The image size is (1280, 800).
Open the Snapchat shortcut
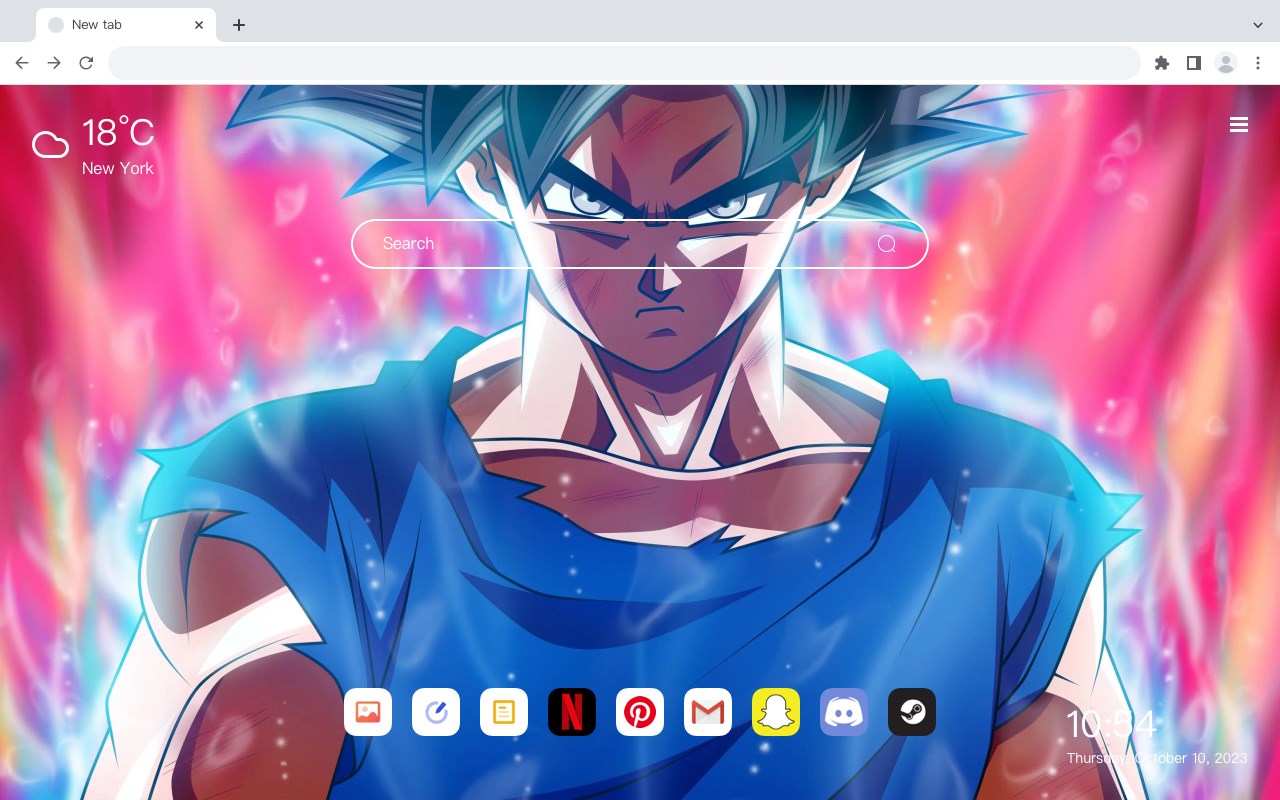click(x=776, y=712)
